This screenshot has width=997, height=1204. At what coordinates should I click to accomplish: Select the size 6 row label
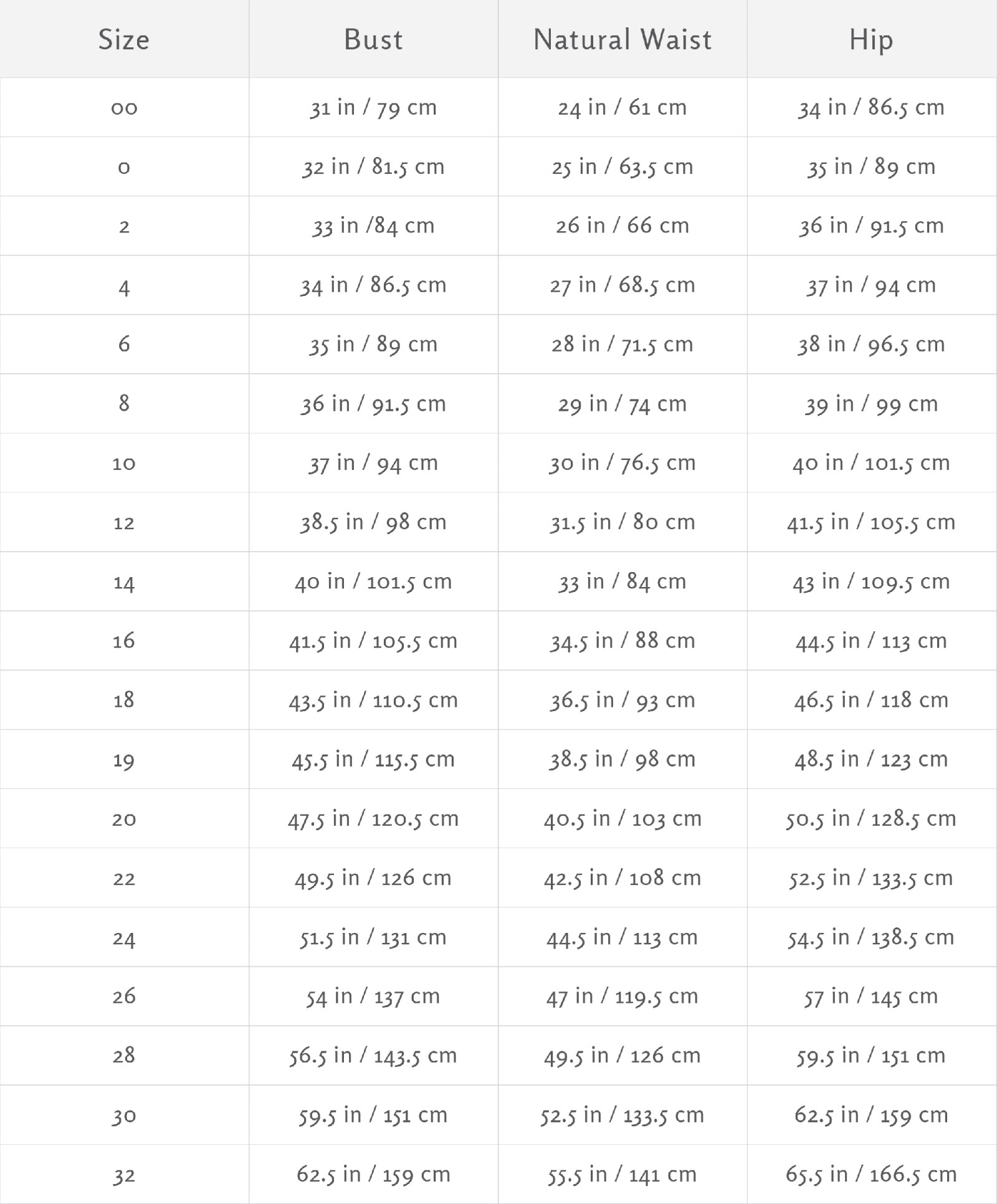pos(124,343)
